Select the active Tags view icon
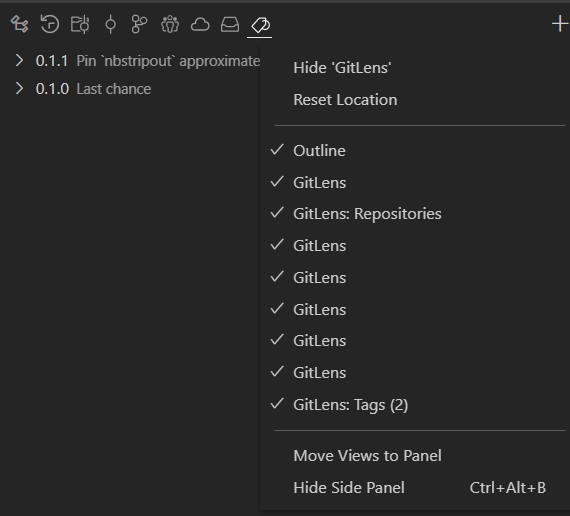570x516 pixels. click(x=260, y=24)
